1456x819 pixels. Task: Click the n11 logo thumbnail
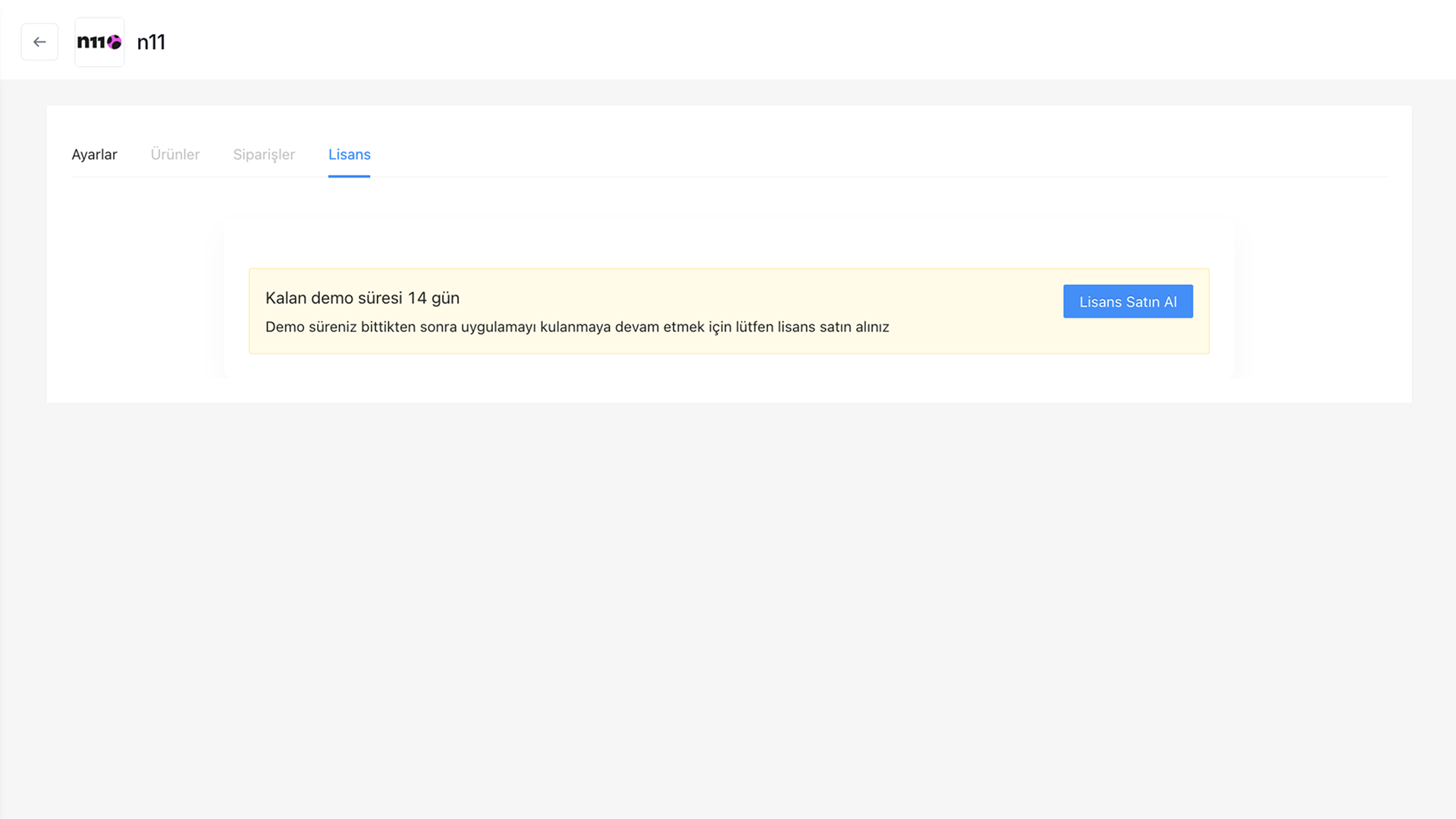click(x=99, y=42)
